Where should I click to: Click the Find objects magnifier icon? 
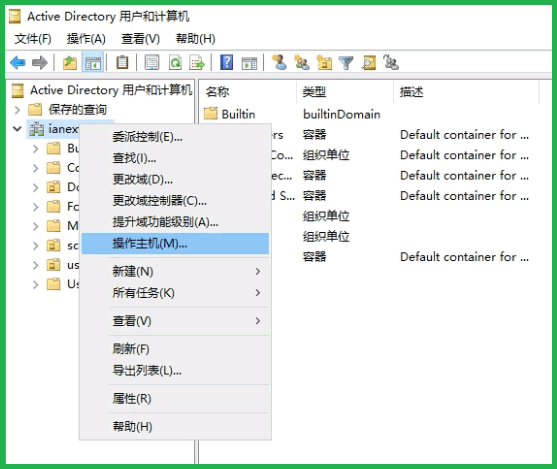[368, 63]
